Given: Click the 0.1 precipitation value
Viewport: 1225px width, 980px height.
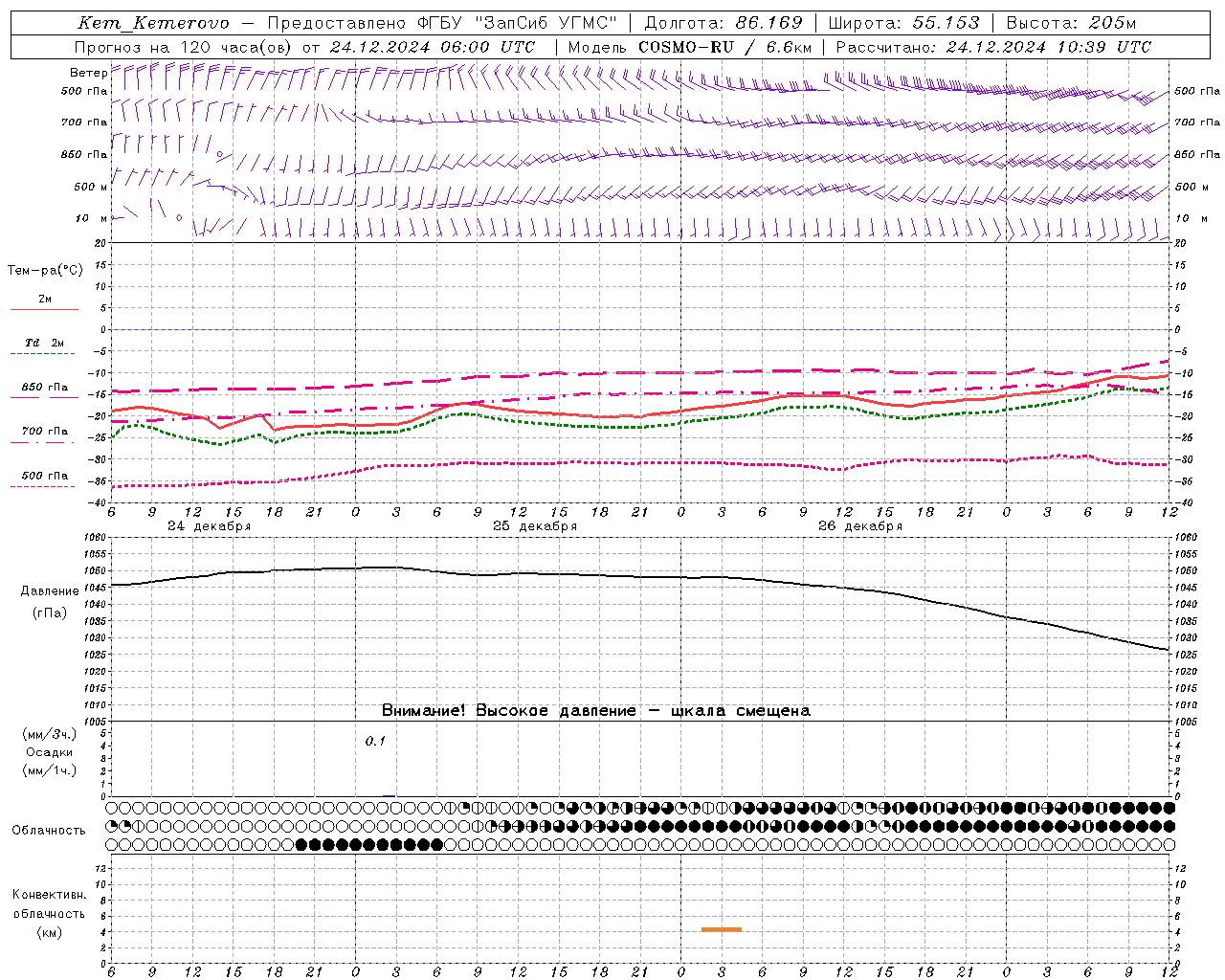Looking at the screenshot, I should pyautogui.click(x=374, y=741).
